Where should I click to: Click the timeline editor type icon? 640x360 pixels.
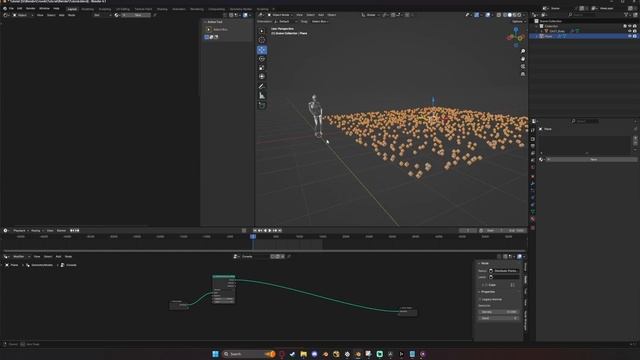pos(6,231)
